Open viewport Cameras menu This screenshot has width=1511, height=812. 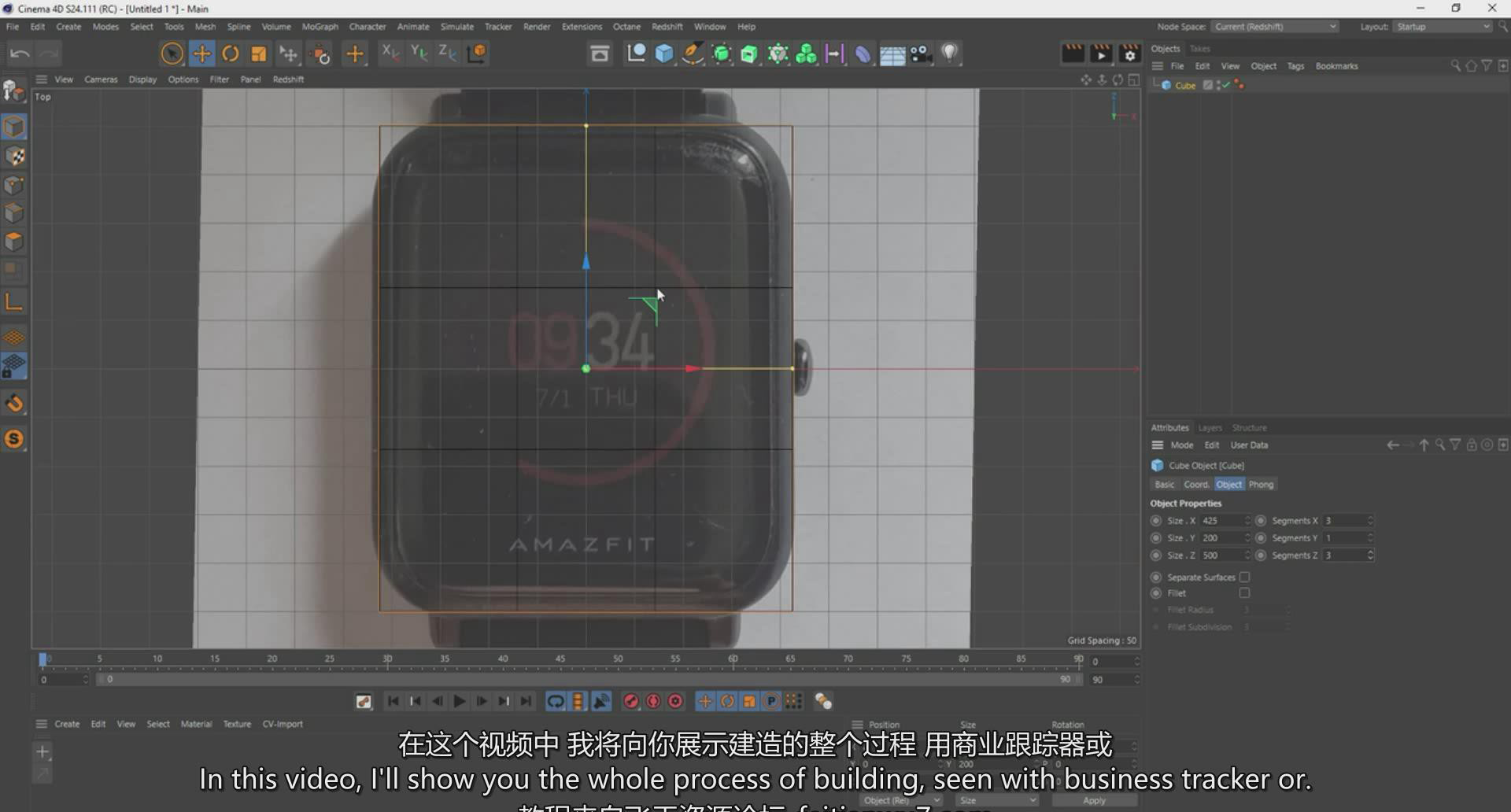101,79
